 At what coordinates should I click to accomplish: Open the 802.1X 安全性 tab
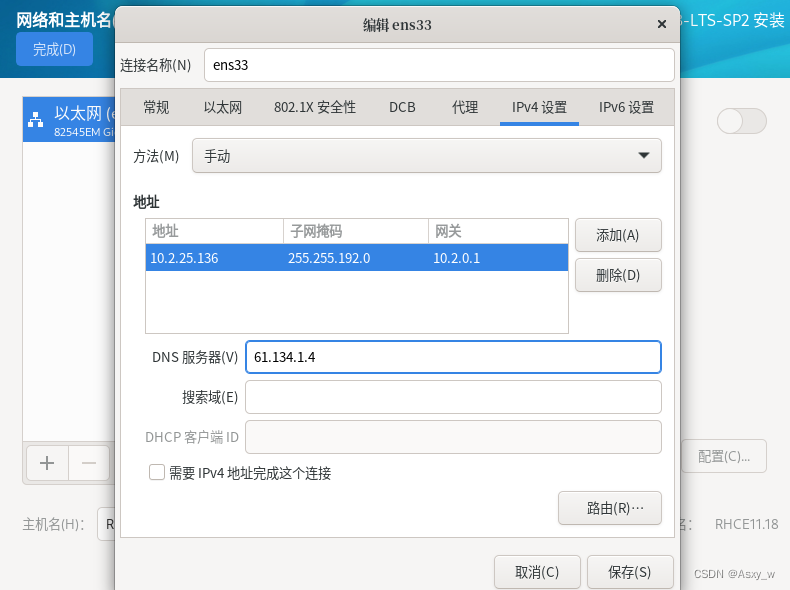315,107
